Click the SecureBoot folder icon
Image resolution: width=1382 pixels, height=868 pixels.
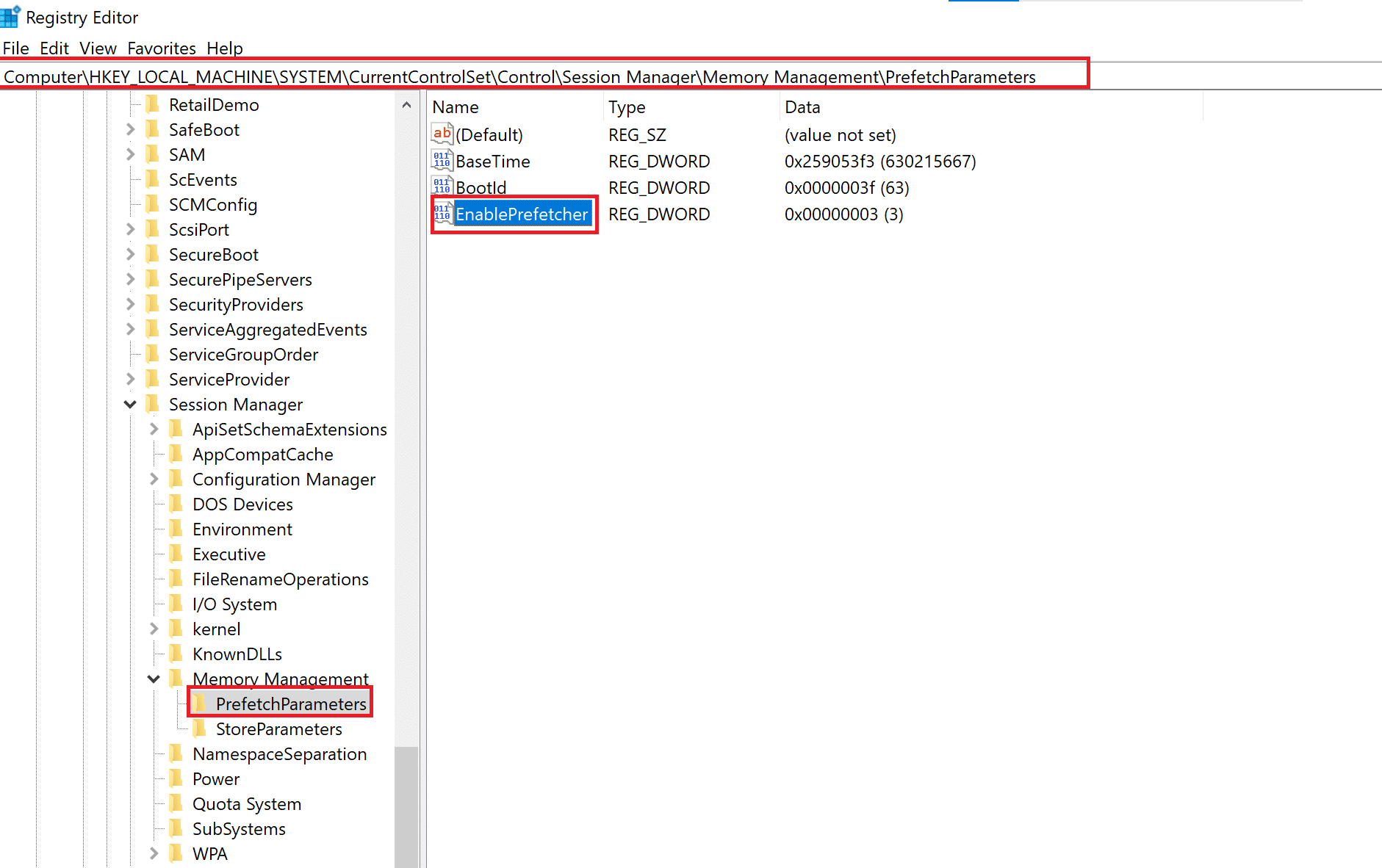[x=153, y=254]
